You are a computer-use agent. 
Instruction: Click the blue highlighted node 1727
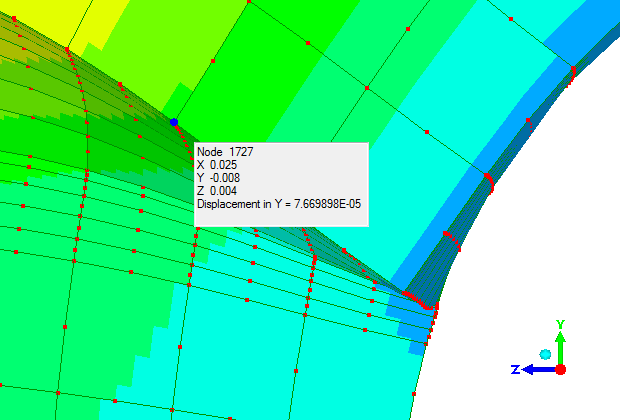pyautogui.click(x=173, y=122)
